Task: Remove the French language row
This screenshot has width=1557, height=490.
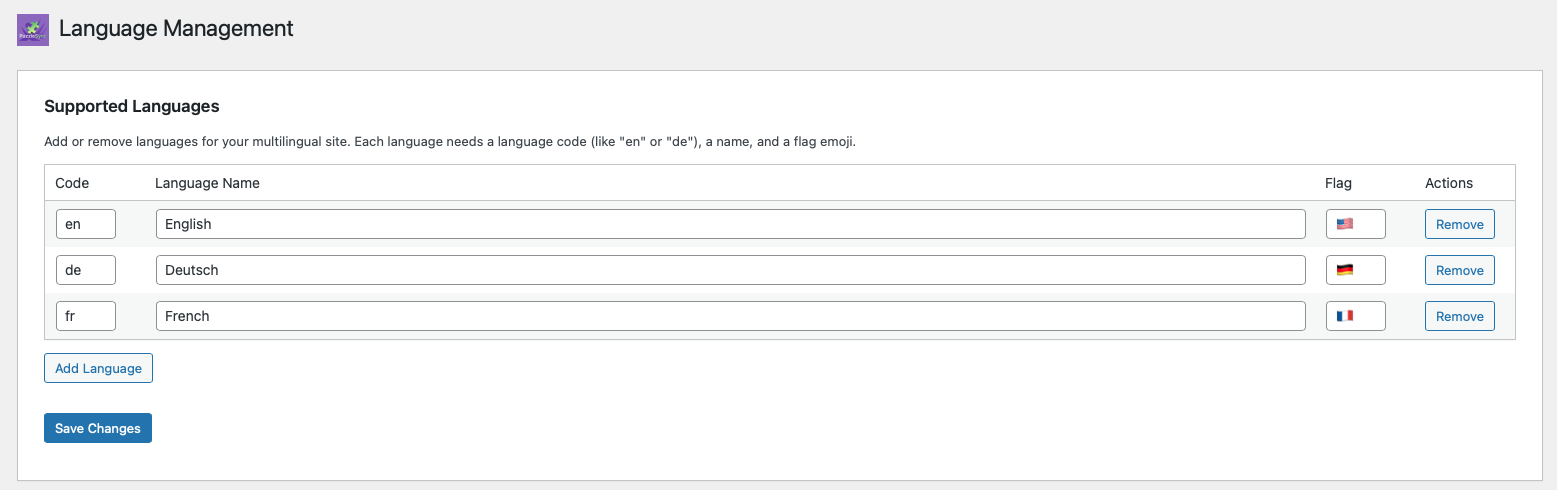Action: click(x=1460, y=316)
